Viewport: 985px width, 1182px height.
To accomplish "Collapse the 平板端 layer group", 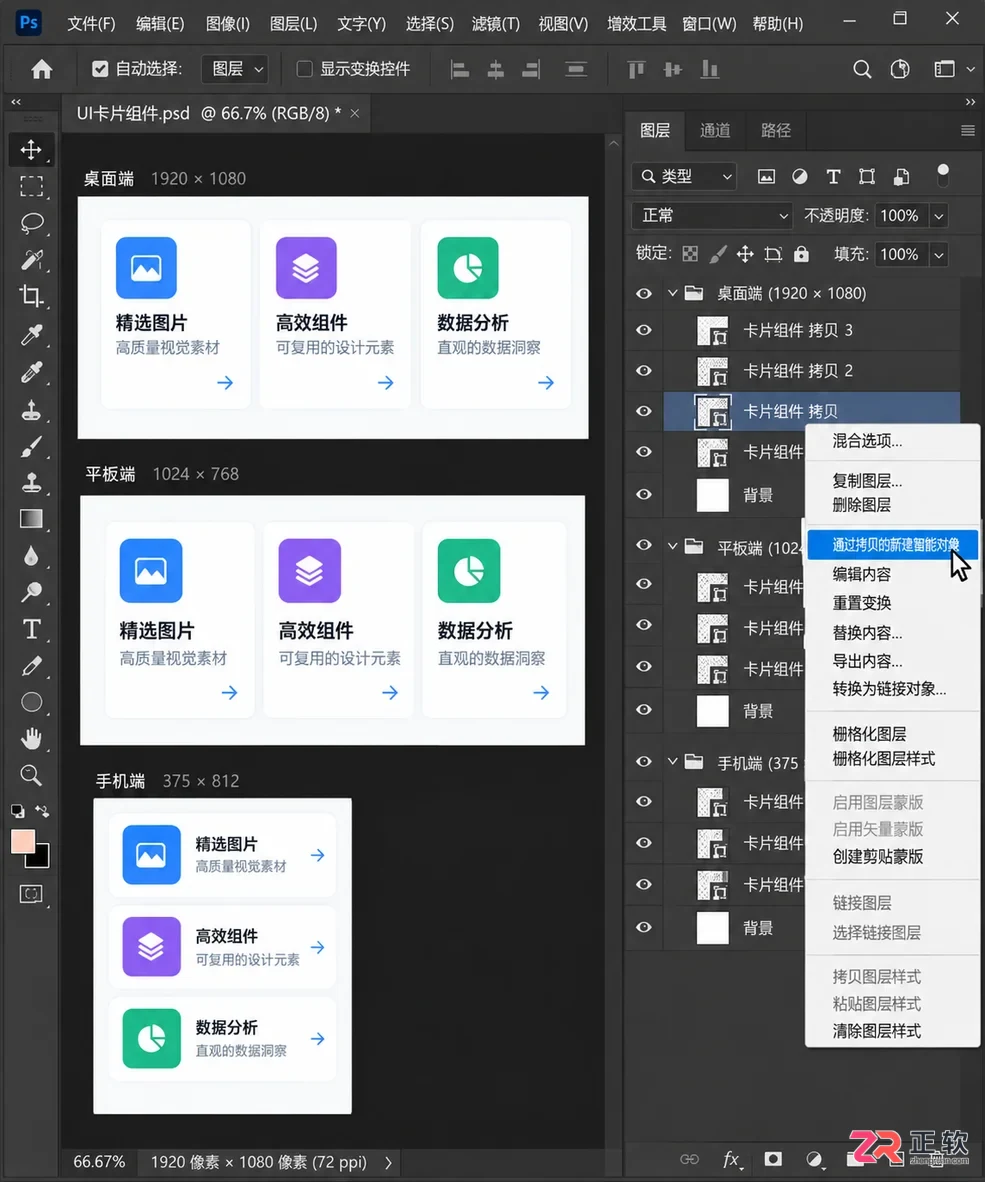I will click(x=672, y=546).
